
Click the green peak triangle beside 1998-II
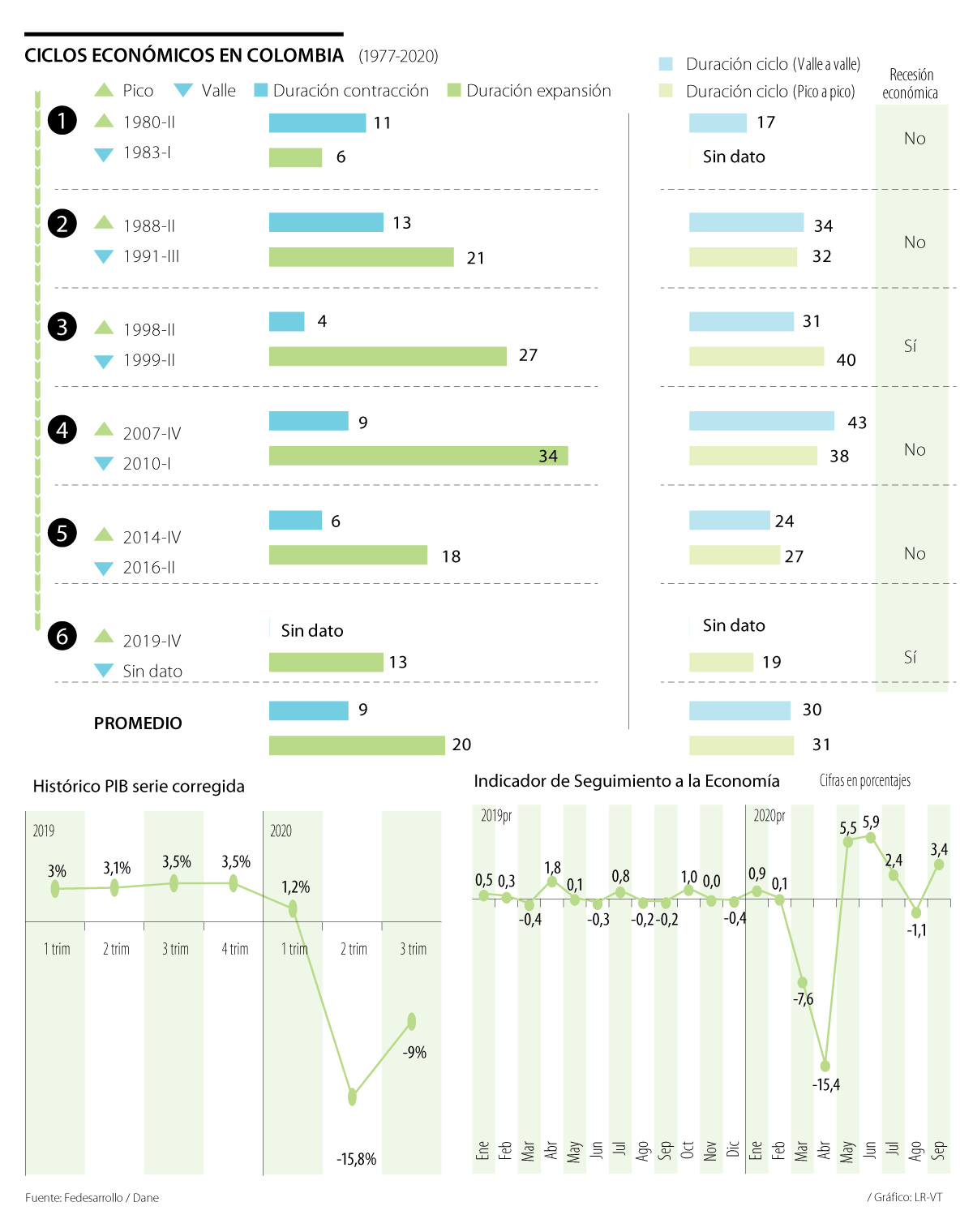tap(104, 328)
